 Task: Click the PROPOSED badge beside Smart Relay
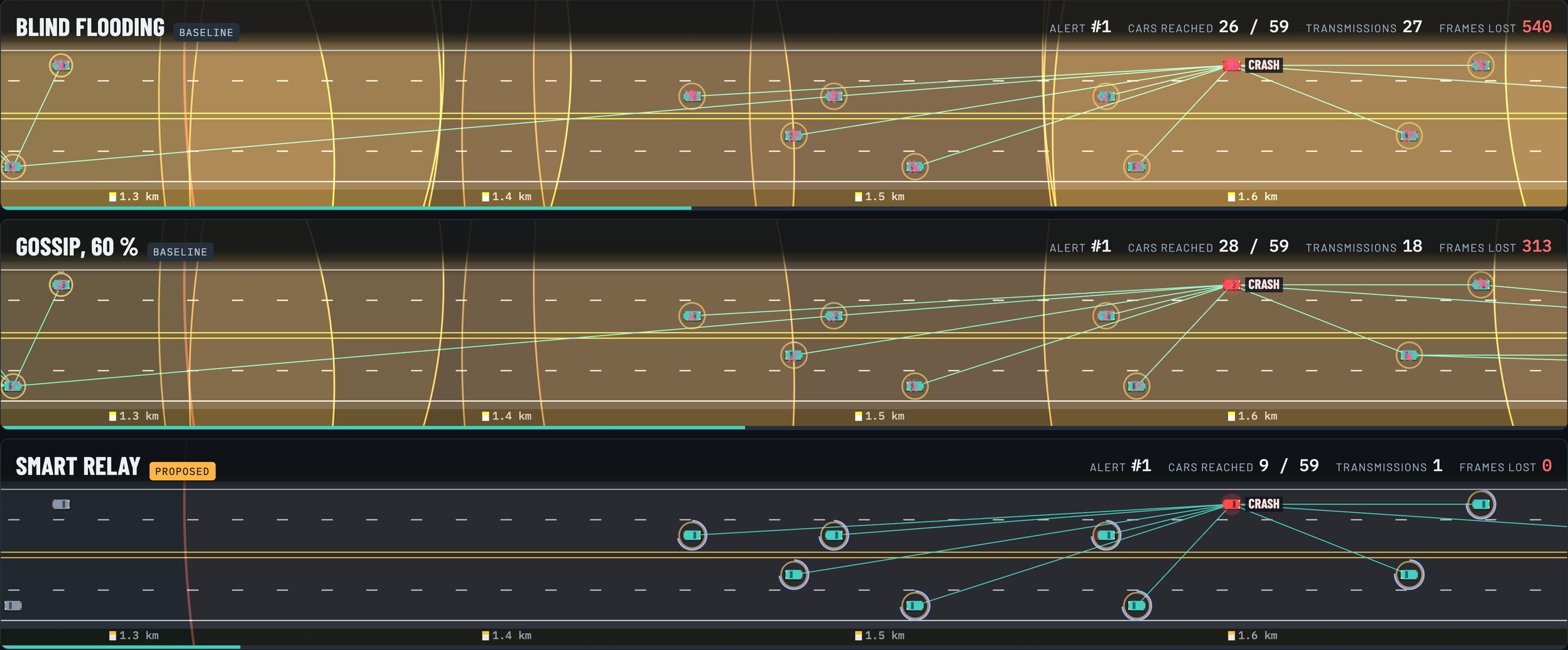[182, 471]
